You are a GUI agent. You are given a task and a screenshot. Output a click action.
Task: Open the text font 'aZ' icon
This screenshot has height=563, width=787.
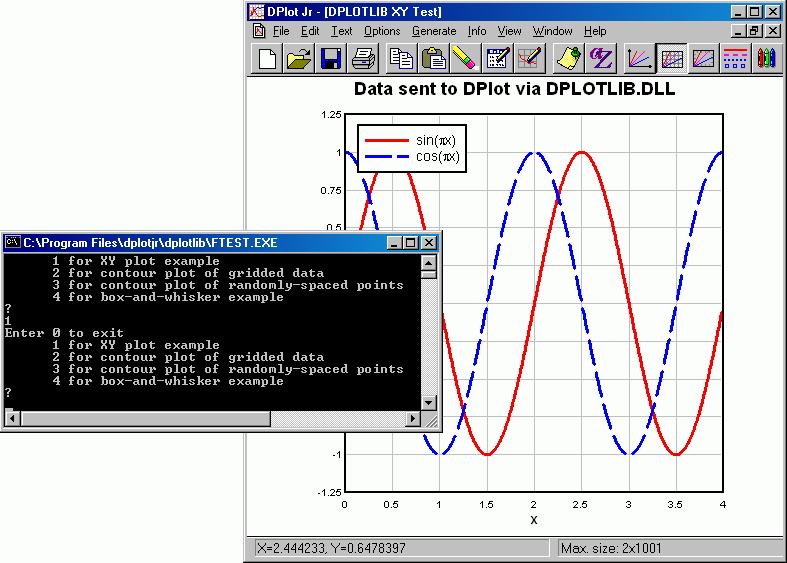pos(600,58)
